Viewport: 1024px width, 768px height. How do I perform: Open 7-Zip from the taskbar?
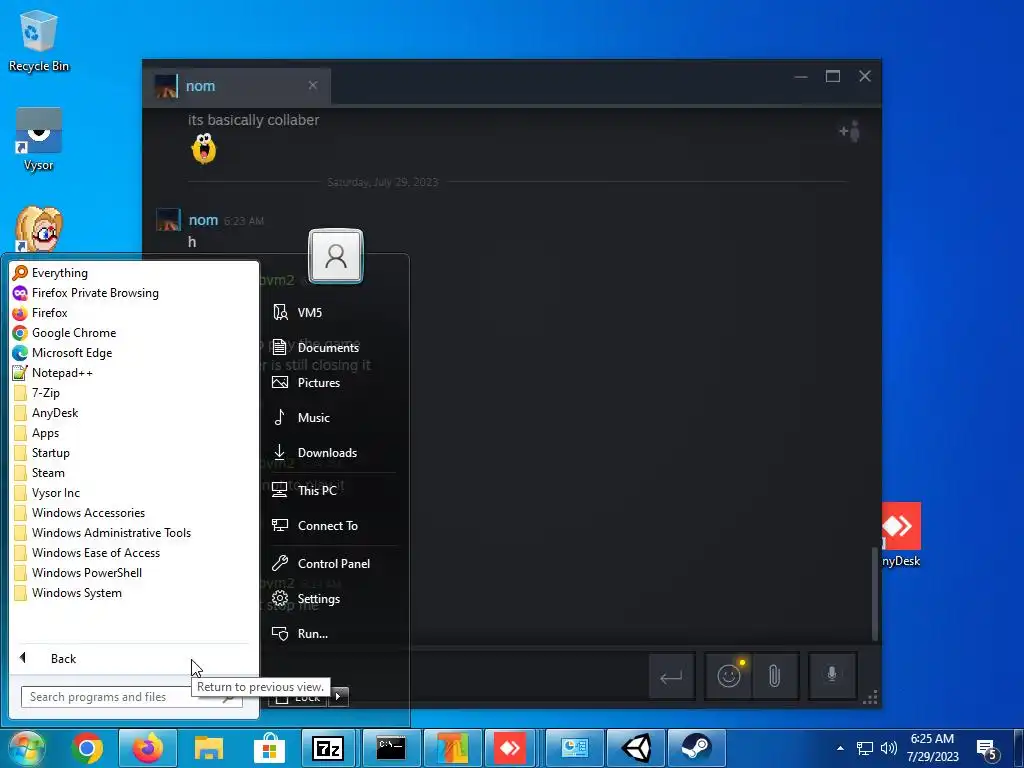(x=328, y=748)
